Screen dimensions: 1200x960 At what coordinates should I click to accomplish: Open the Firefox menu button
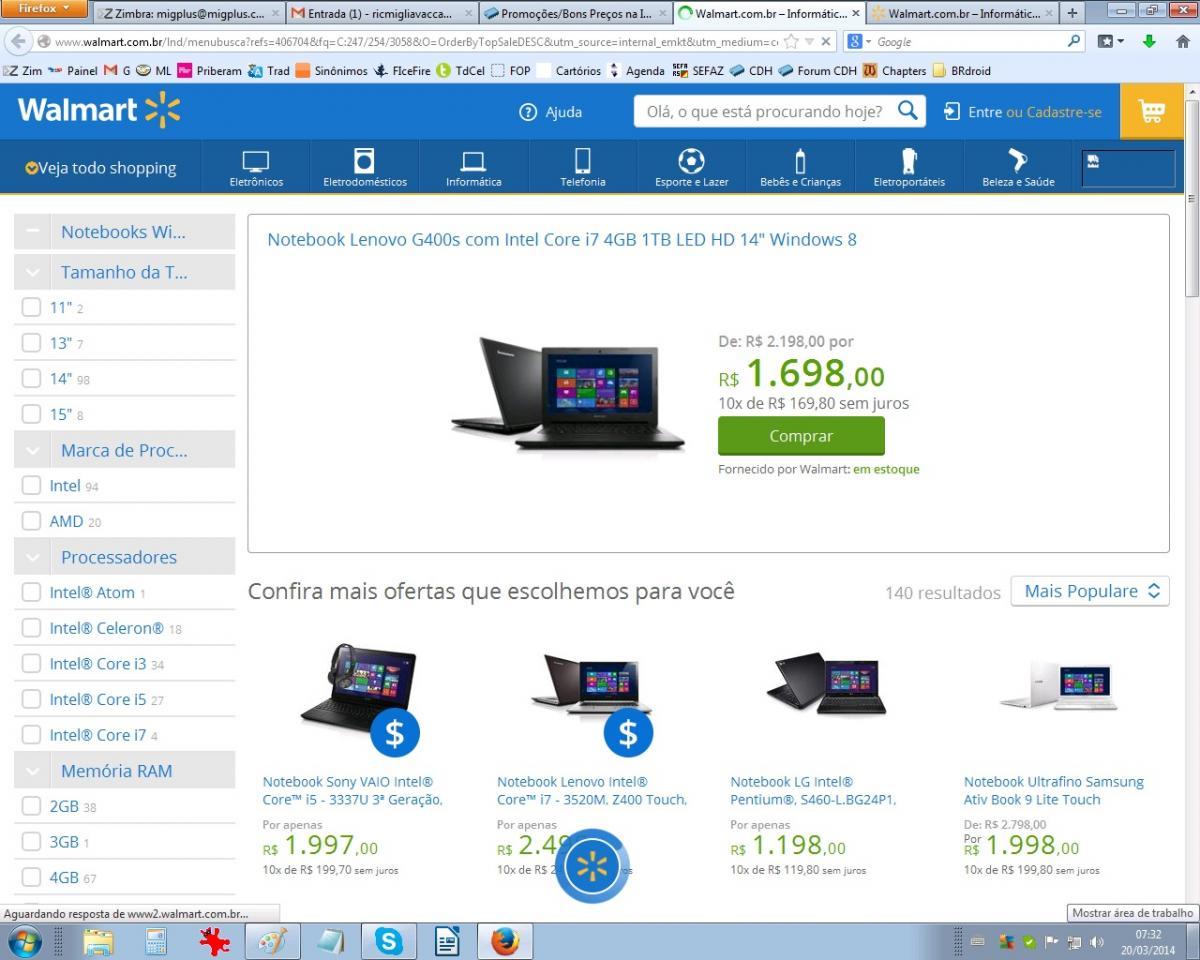45,9
